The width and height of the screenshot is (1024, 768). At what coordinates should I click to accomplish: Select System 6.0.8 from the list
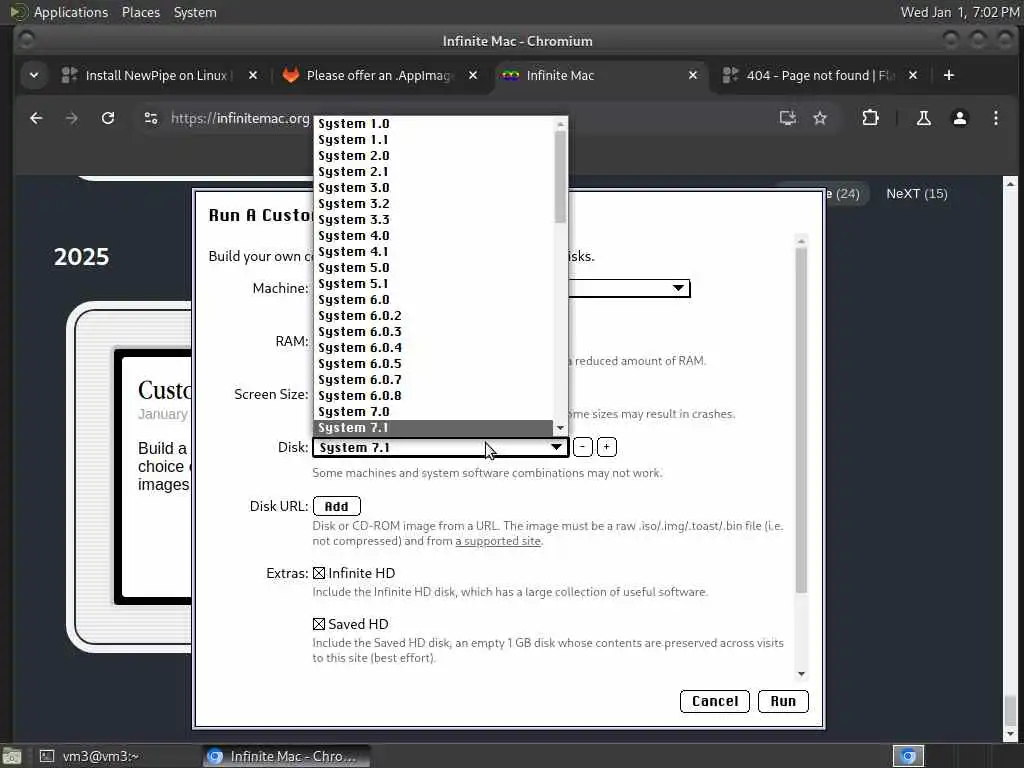tap(434, 396)
